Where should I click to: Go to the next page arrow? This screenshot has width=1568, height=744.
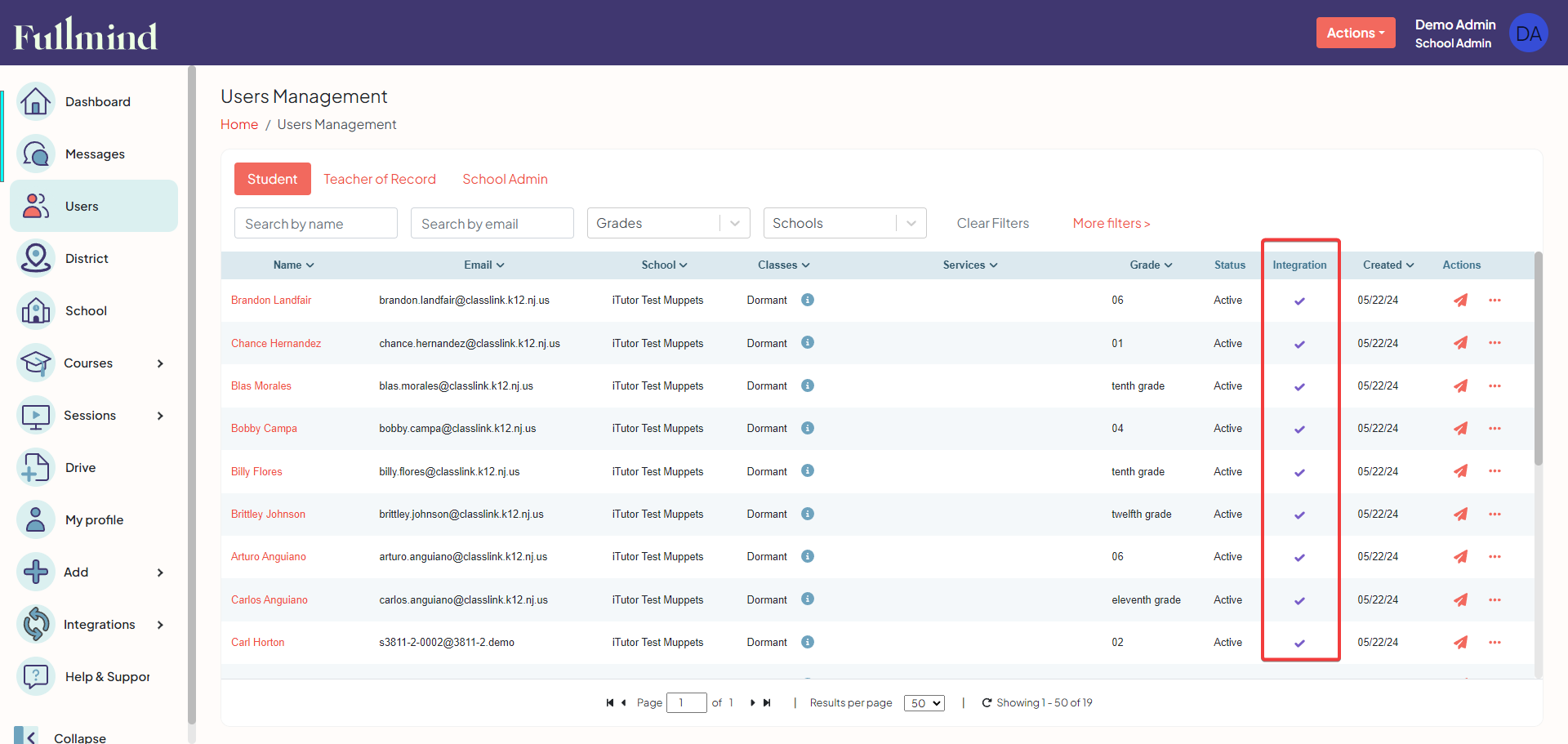pos(752,702)
